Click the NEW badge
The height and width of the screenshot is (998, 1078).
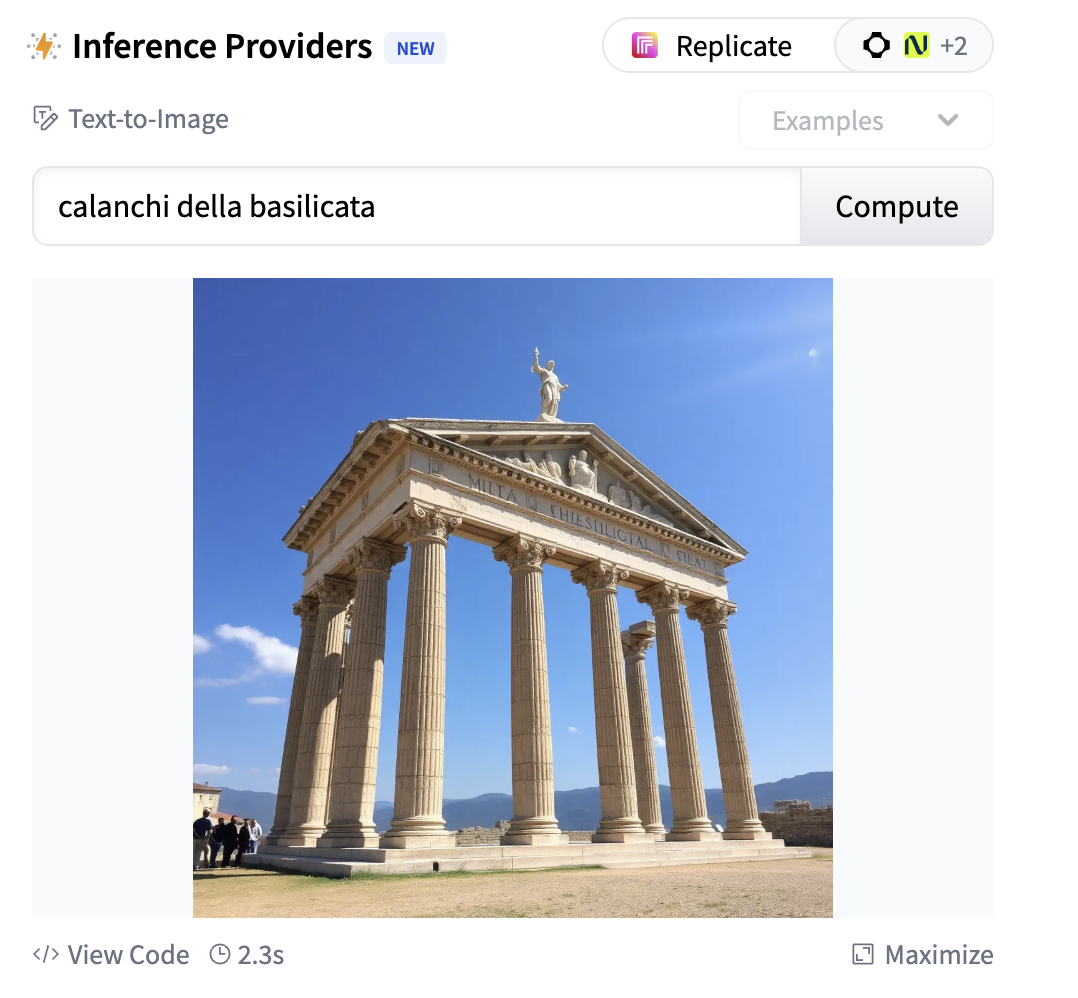[415, 48]
